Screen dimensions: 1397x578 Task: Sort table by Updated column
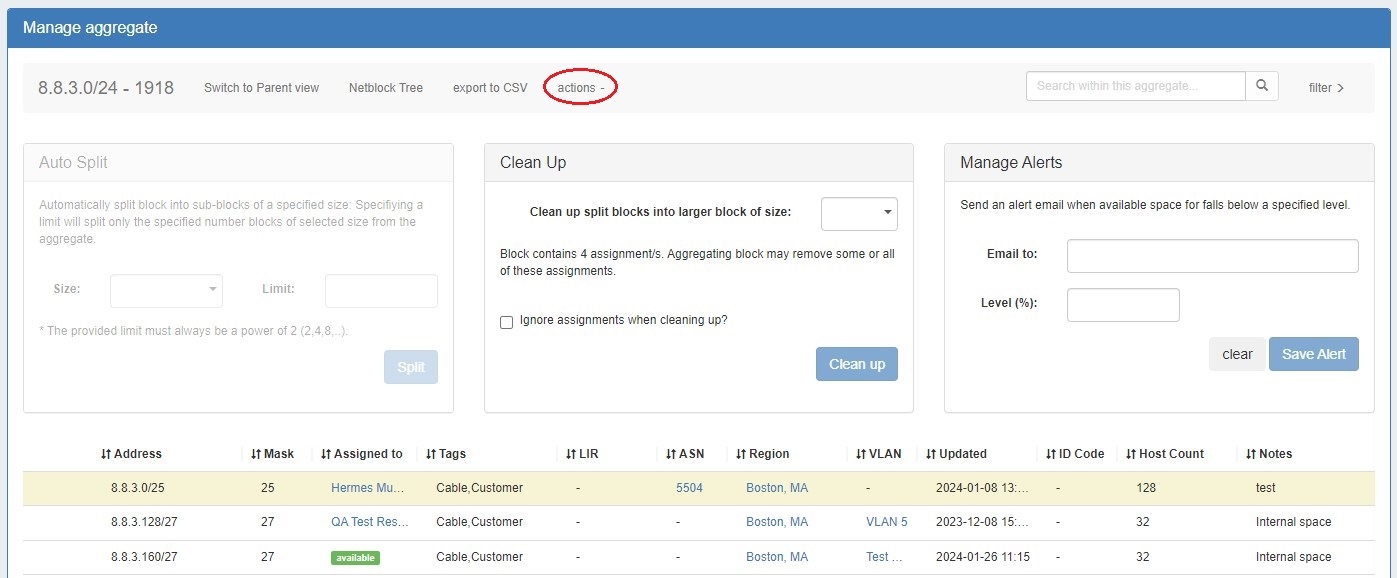[956, 454]
